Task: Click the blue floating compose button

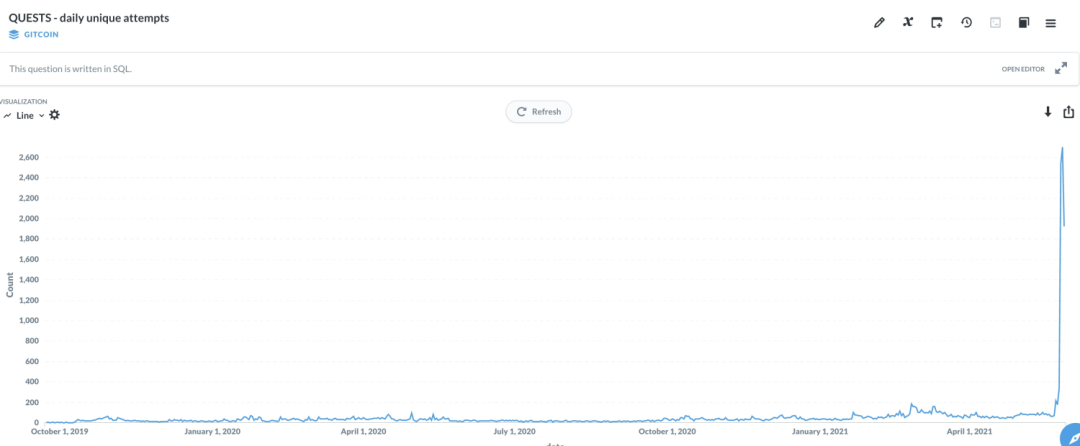Action: (x=1072, y=436)
